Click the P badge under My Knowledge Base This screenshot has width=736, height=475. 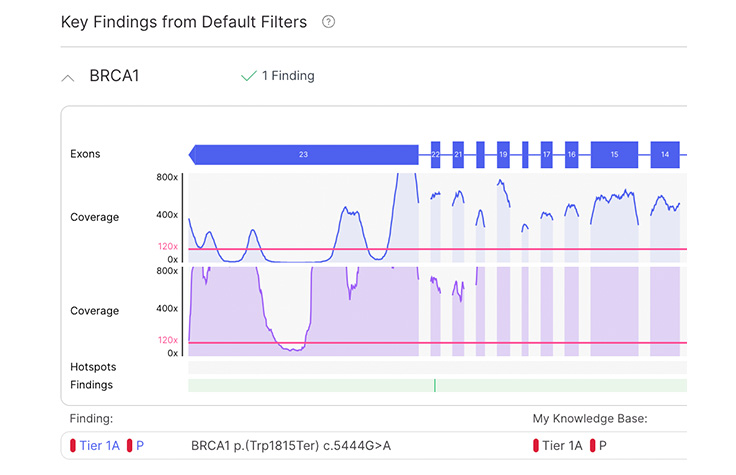[x=599, y=445]
